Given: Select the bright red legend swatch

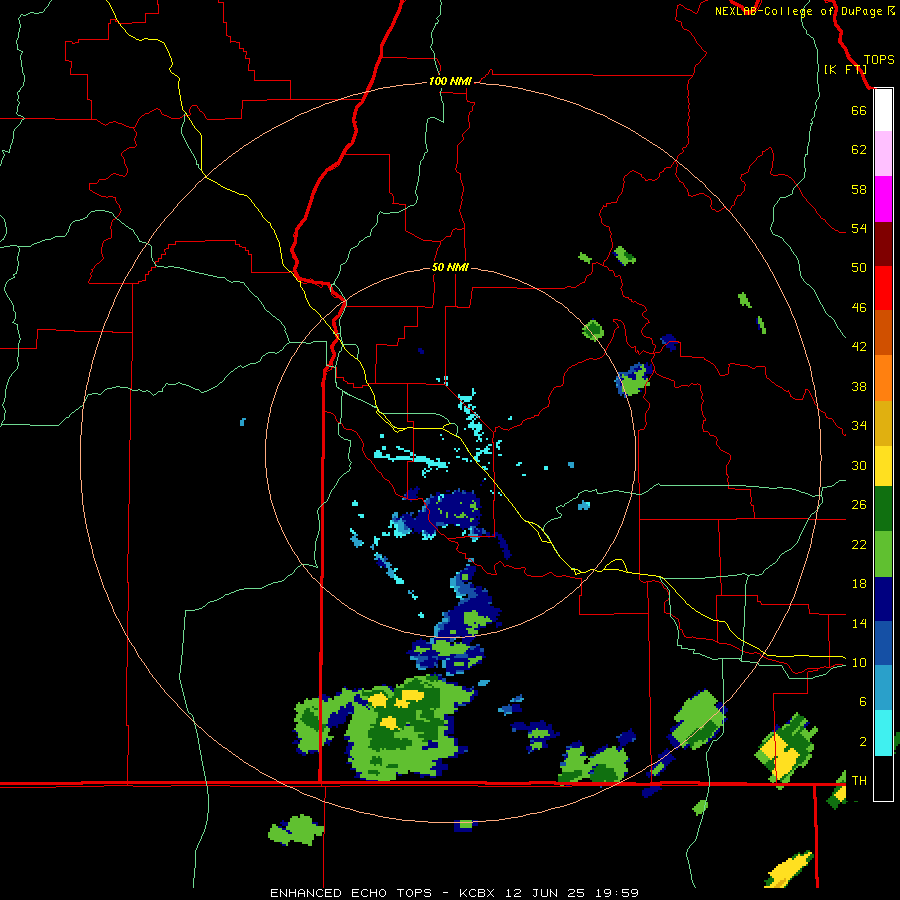Looking at the screenshot, I should (x=883, y=288).
